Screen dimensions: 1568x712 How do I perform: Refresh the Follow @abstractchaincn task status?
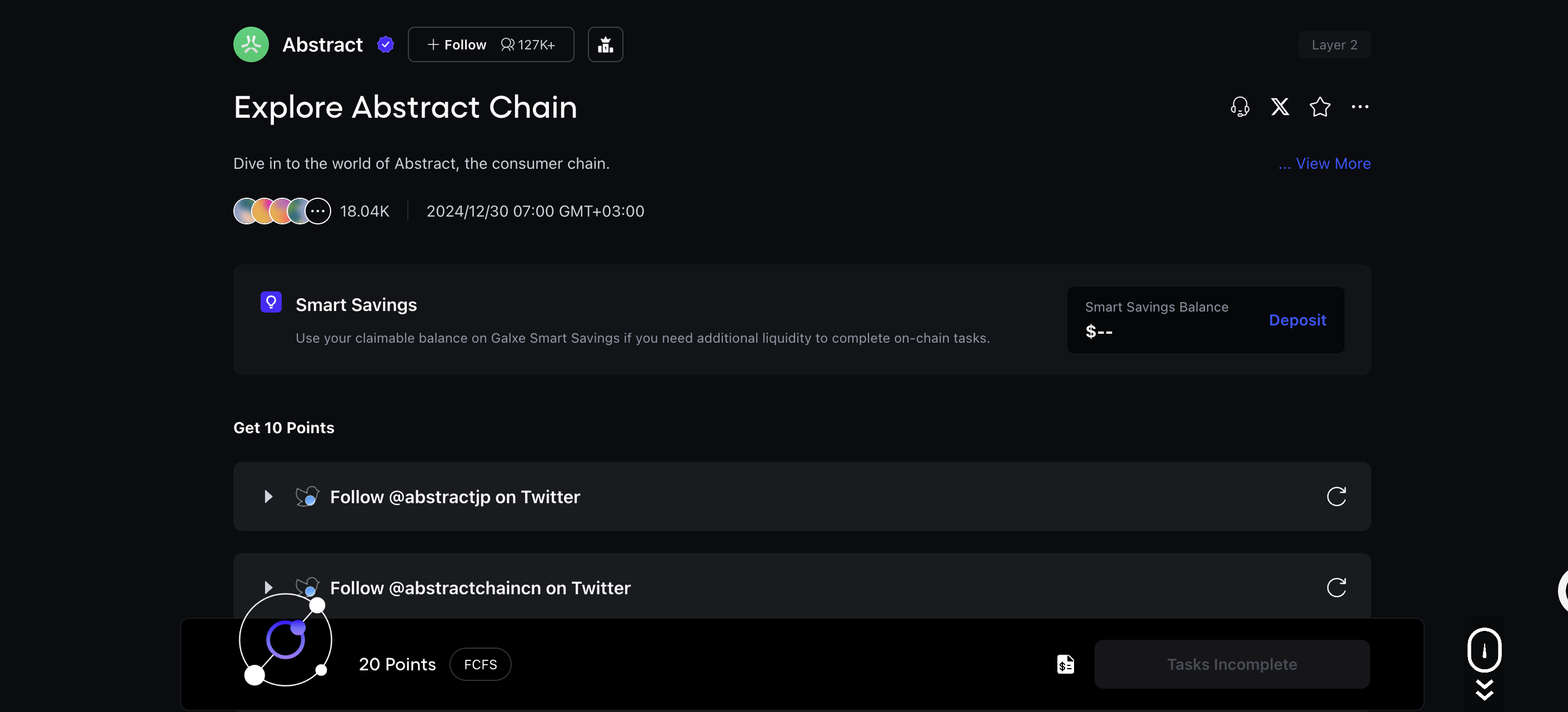point(1336,588)
